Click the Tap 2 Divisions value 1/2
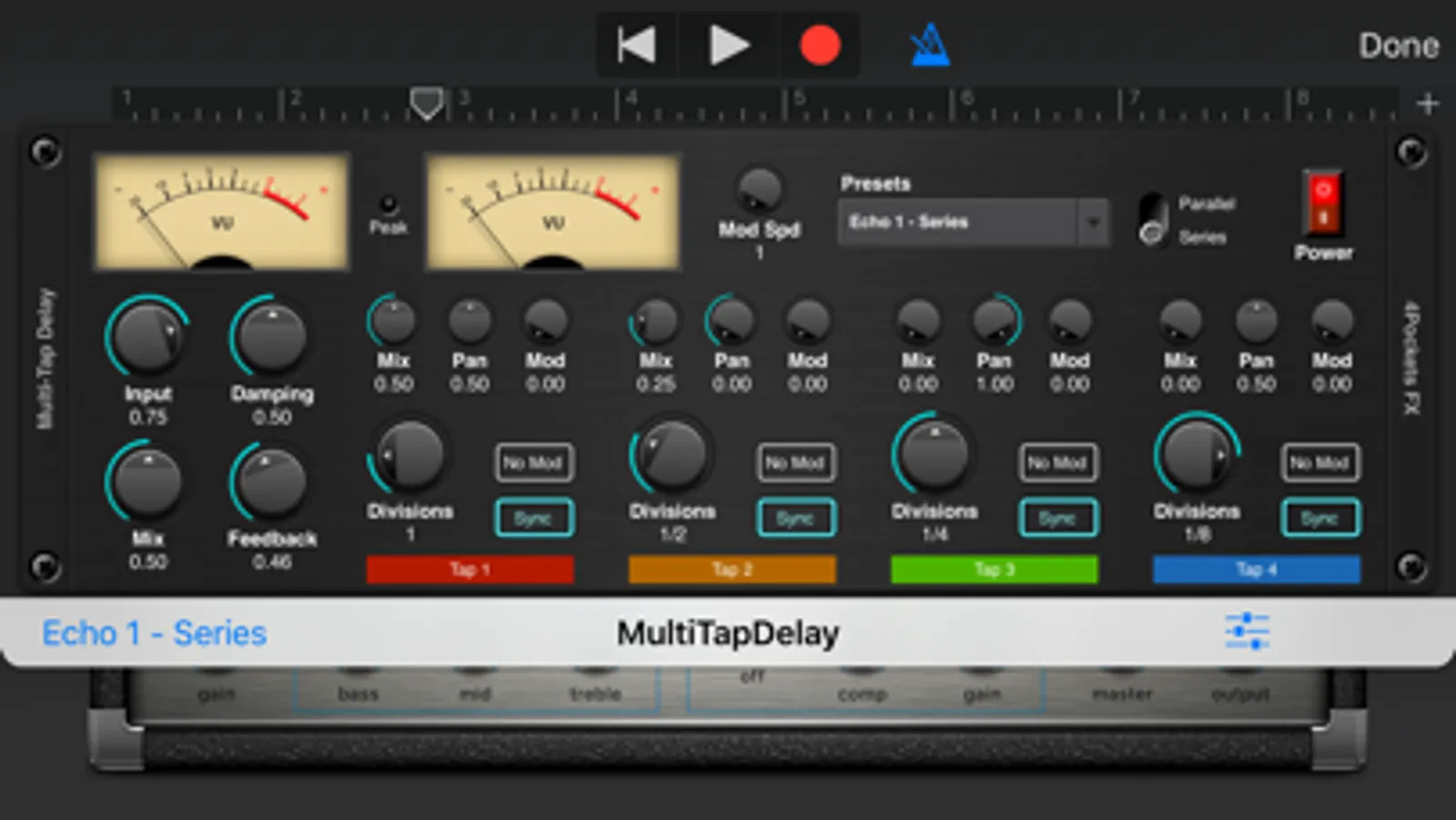 coord(672,535)
